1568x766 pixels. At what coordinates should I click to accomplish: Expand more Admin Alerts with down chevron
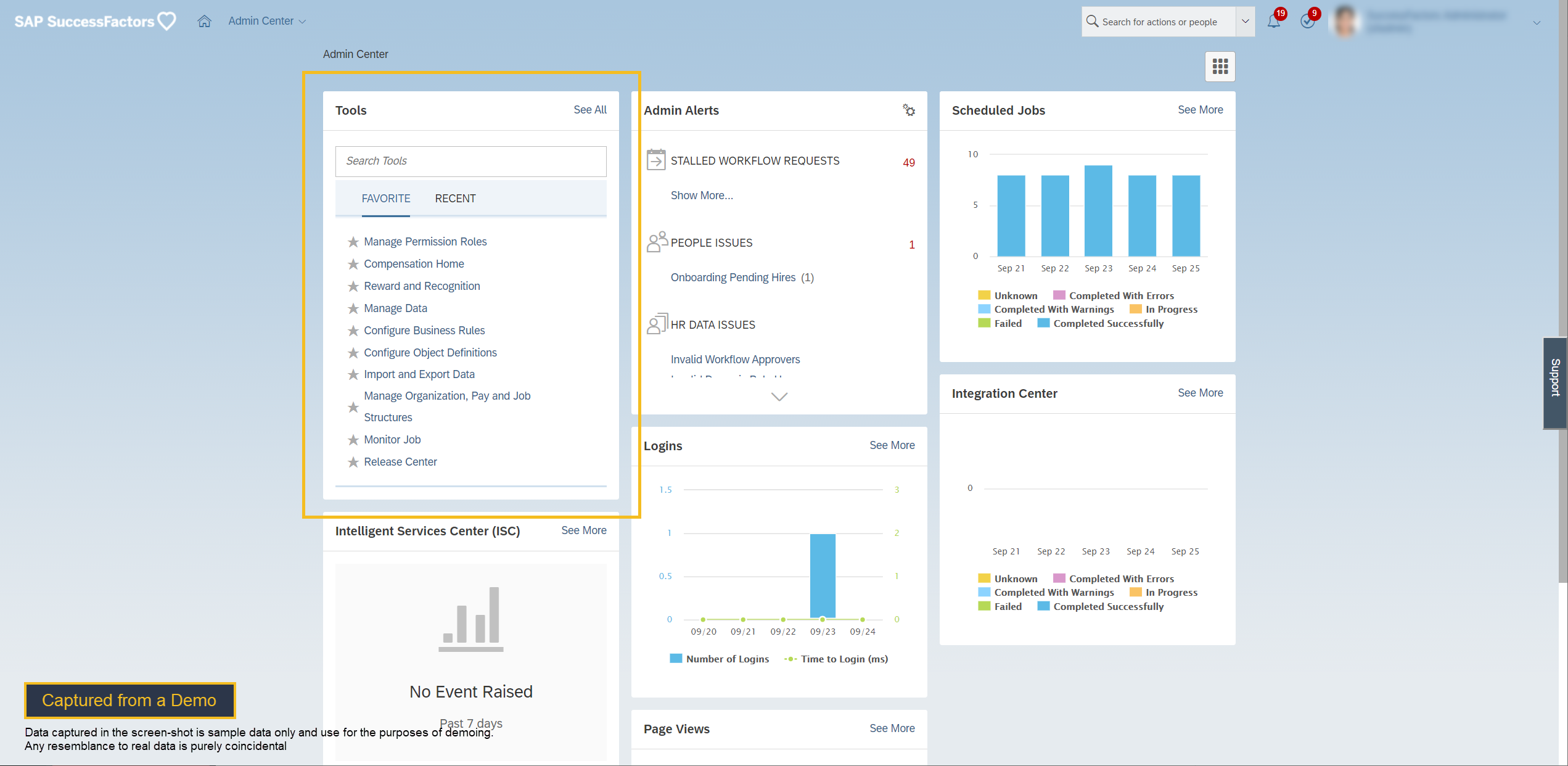pyautogui.click(x=779, y=397)
